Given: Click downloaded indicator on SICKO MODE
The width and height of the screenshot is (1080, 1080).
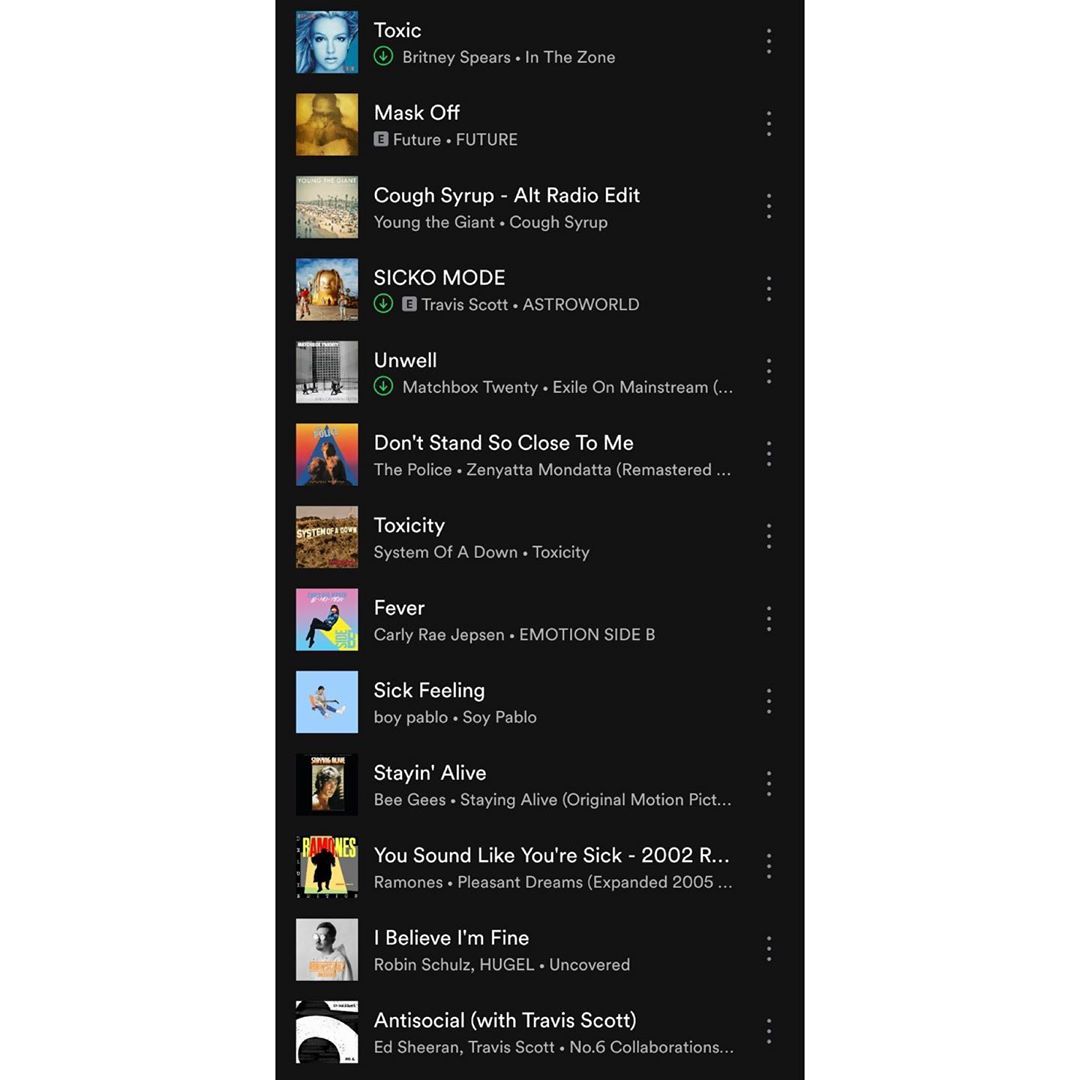Looking at the screenshot, I should (x=384, y=304).
